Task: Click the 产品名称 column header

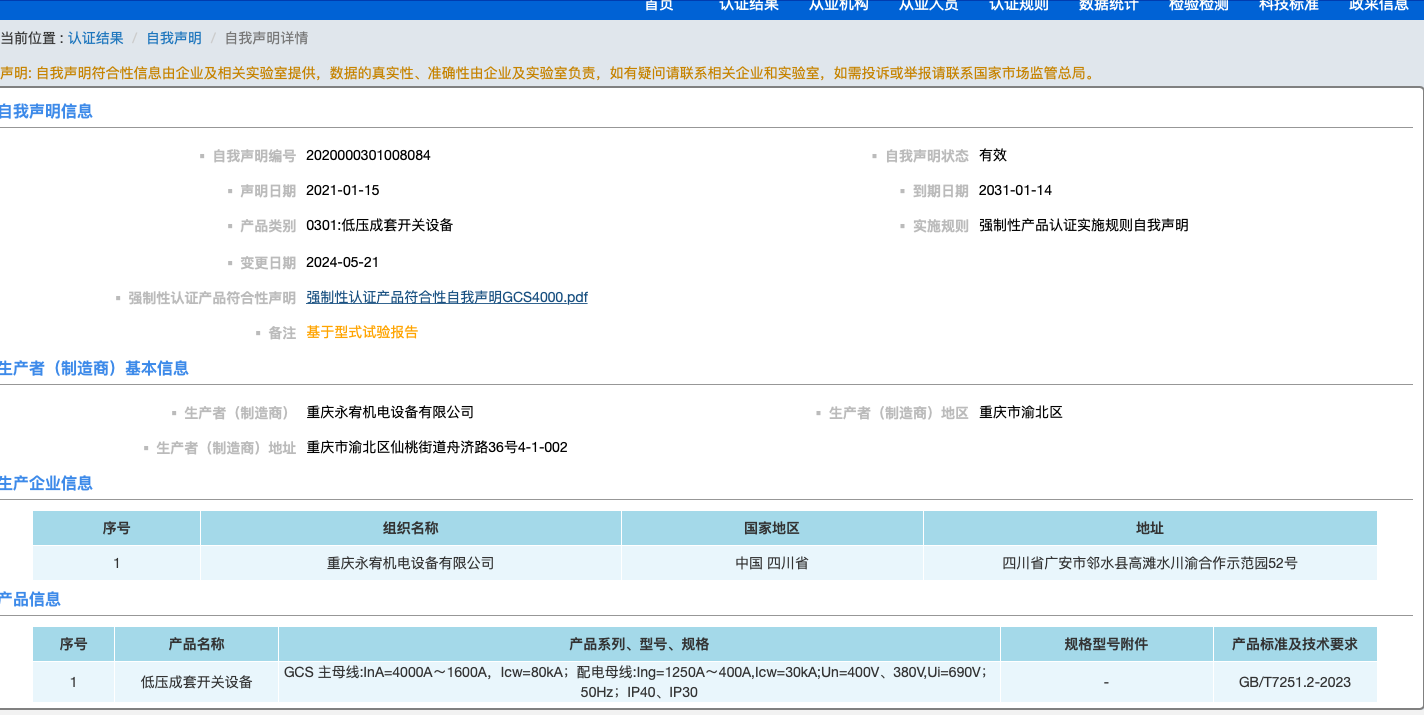Action: [196, 644]
